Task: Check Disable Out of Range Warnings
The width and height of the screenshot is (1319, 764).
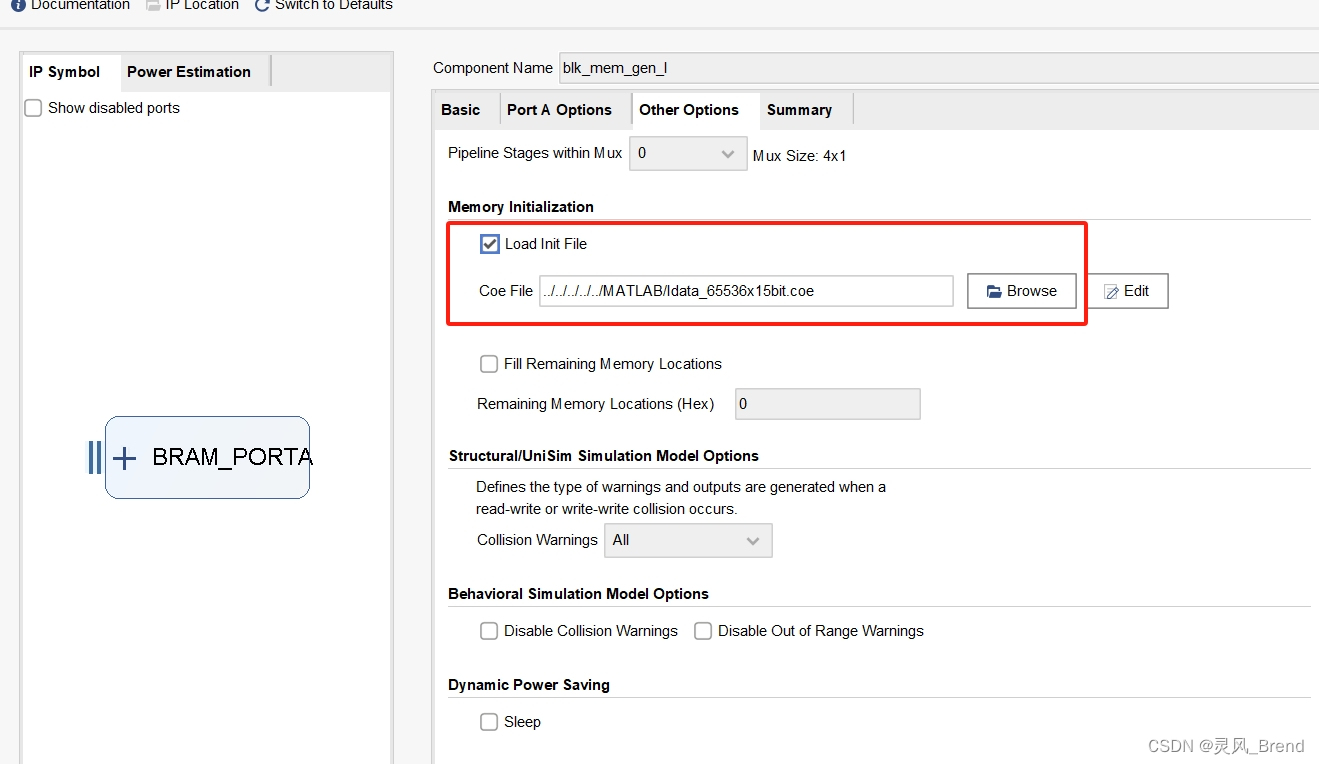Action: pyautogui.click(x=703, y=631)
